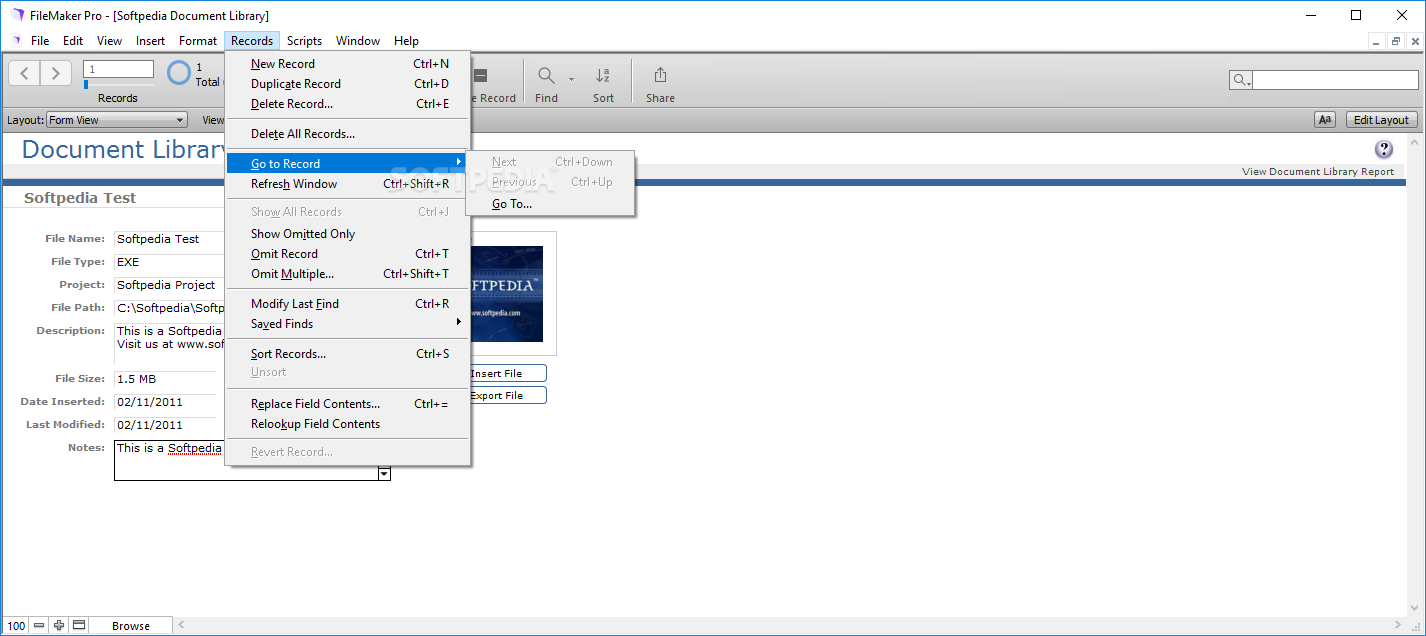1426x636 pixels.
Task: Click the 100 zoom level indicator
Action: coord(16,626)
